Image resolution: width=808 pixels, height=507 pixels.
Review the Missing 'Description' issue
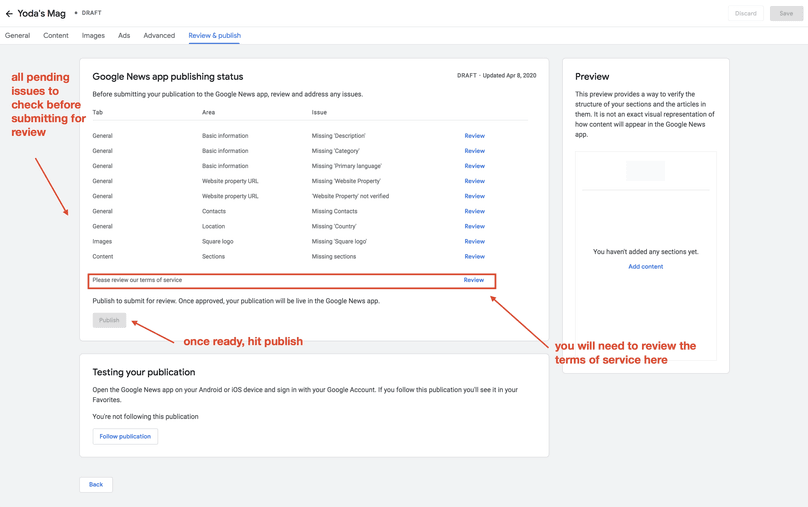coord(474,136)
